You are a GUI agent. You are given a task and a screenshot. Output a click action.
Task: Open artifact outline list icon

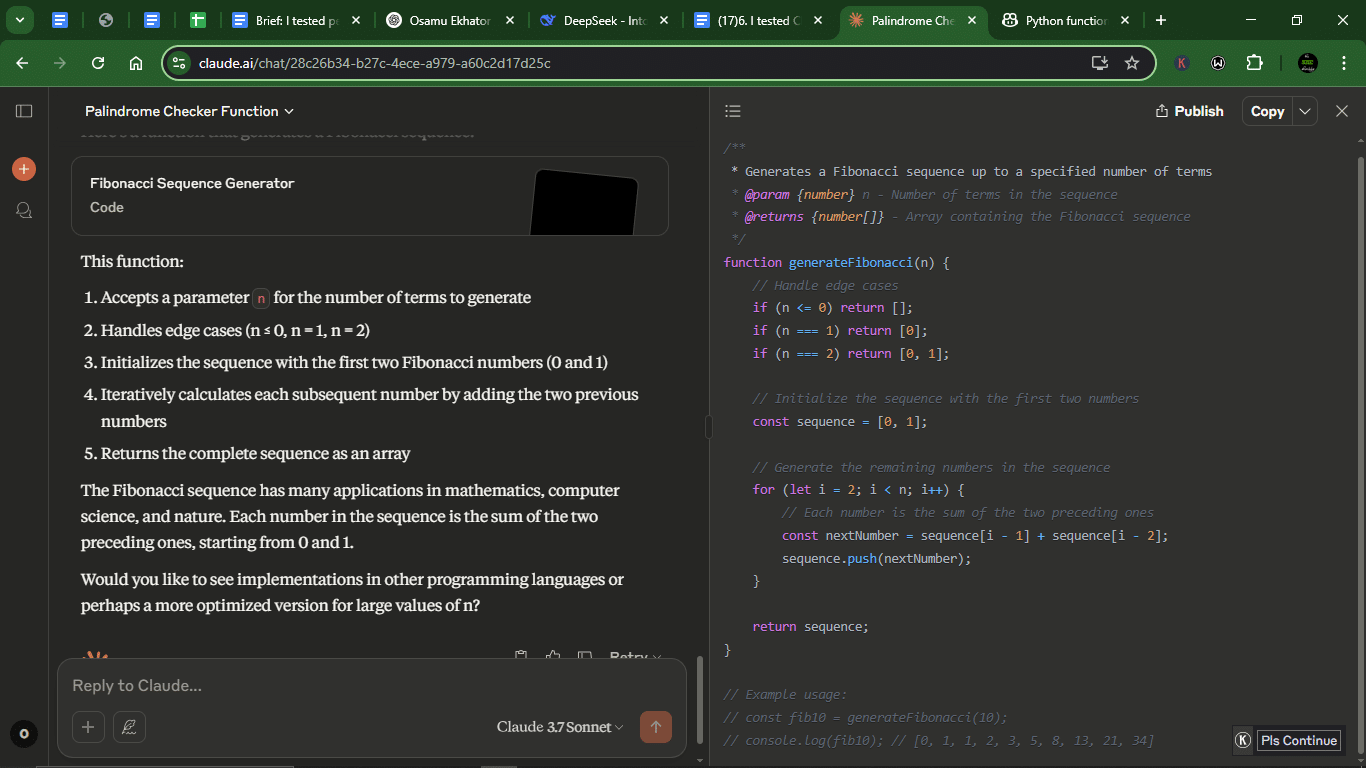tap(733, 111)
